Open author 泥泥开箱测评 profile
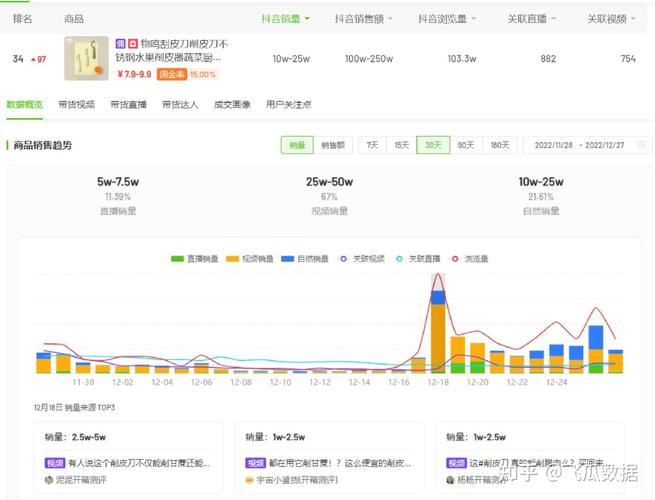The height and width of the screenshot is (500, 655). (81, 480)
